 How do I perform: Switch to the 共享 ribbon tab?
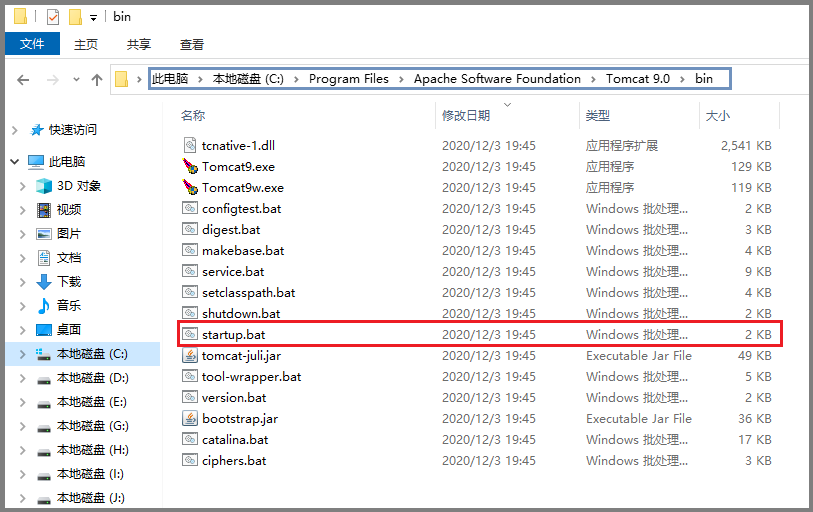click(139, 44)
